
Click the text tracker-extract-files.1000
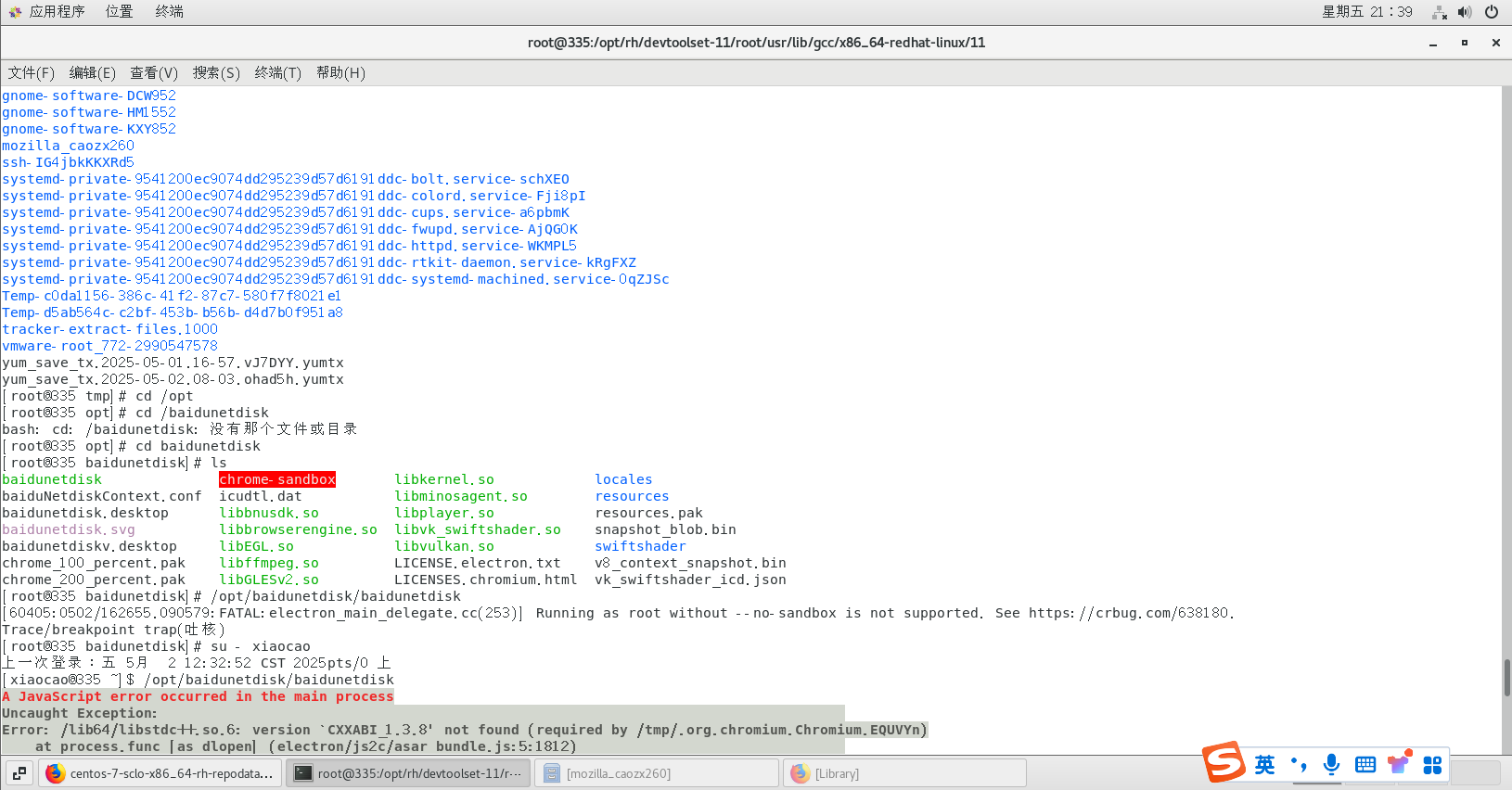click(x=109, y=329)
